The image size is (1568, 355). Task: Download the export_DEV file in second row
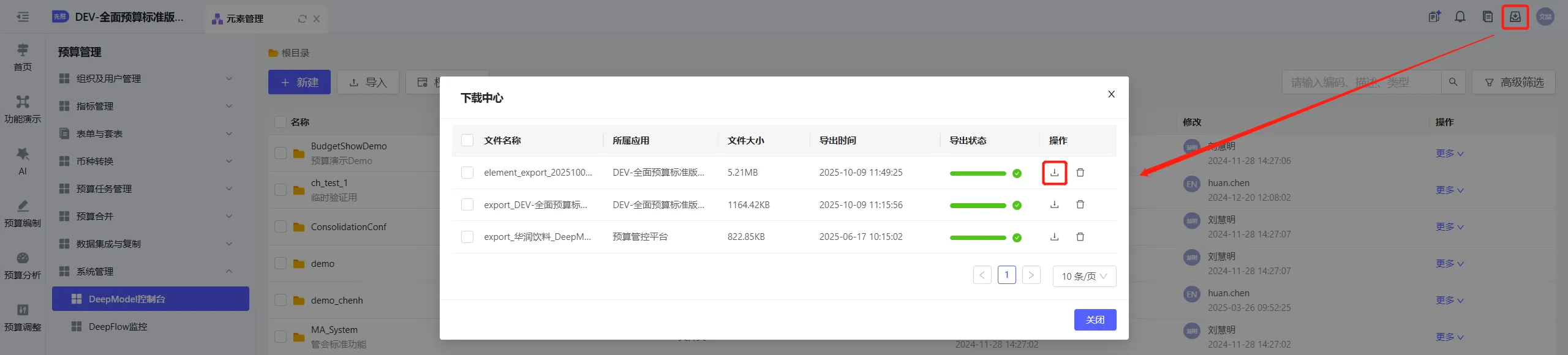pyautogui.click(x=1054, y=204)
